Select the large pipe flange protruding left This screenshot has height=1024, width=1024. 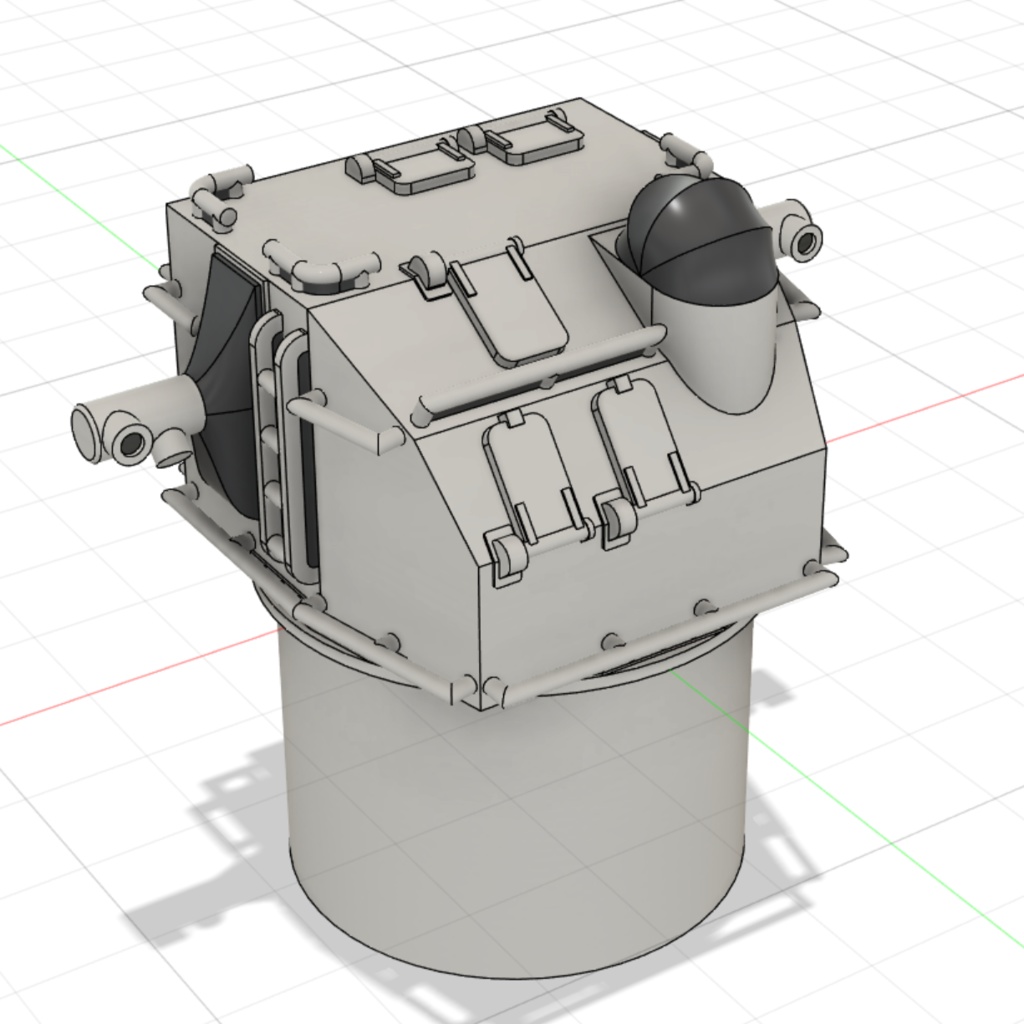coord(136,423)
